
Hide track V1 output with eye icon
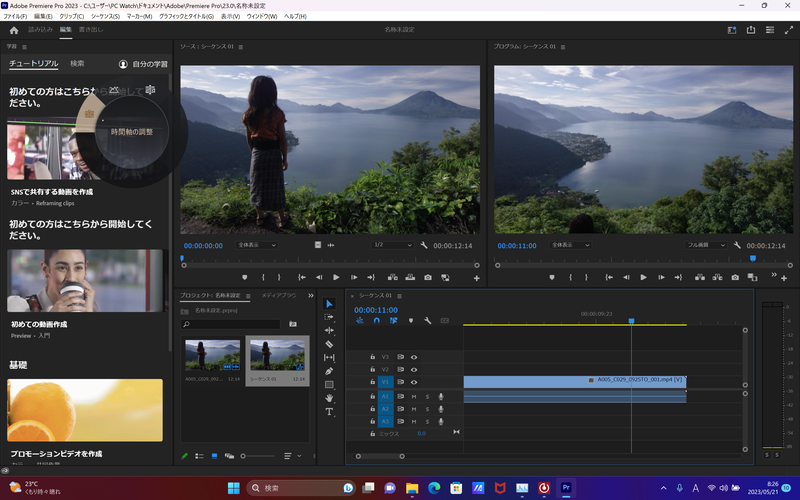click(x=414, y=382)
